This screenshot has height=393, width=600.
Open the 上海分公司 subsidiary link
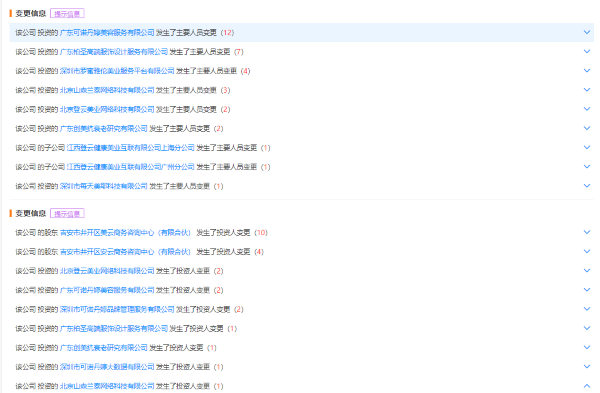(130, 148)
